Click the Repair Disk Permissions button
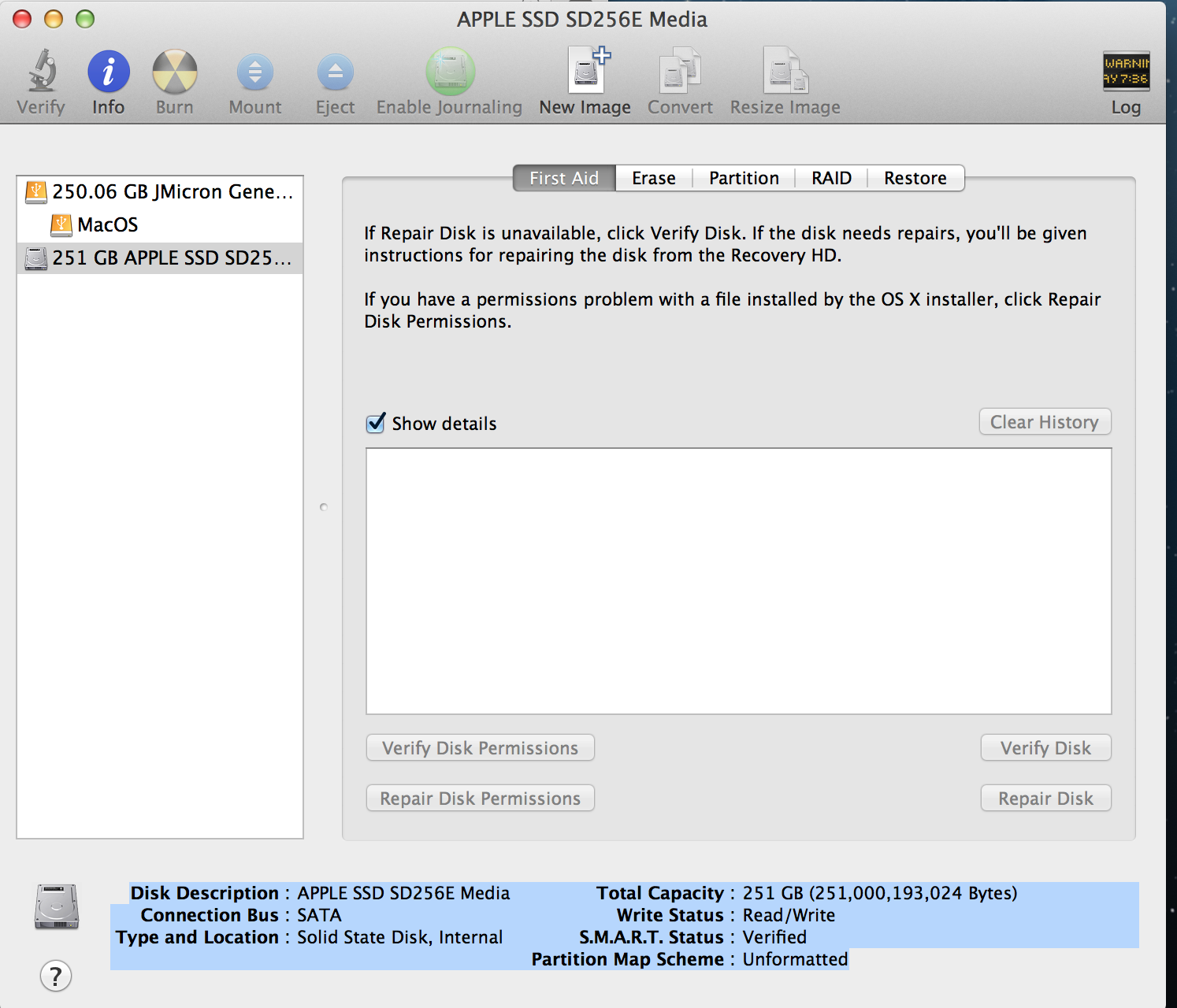The width and height of the screenshot is (1177, 1008). [x=481, y=799]
